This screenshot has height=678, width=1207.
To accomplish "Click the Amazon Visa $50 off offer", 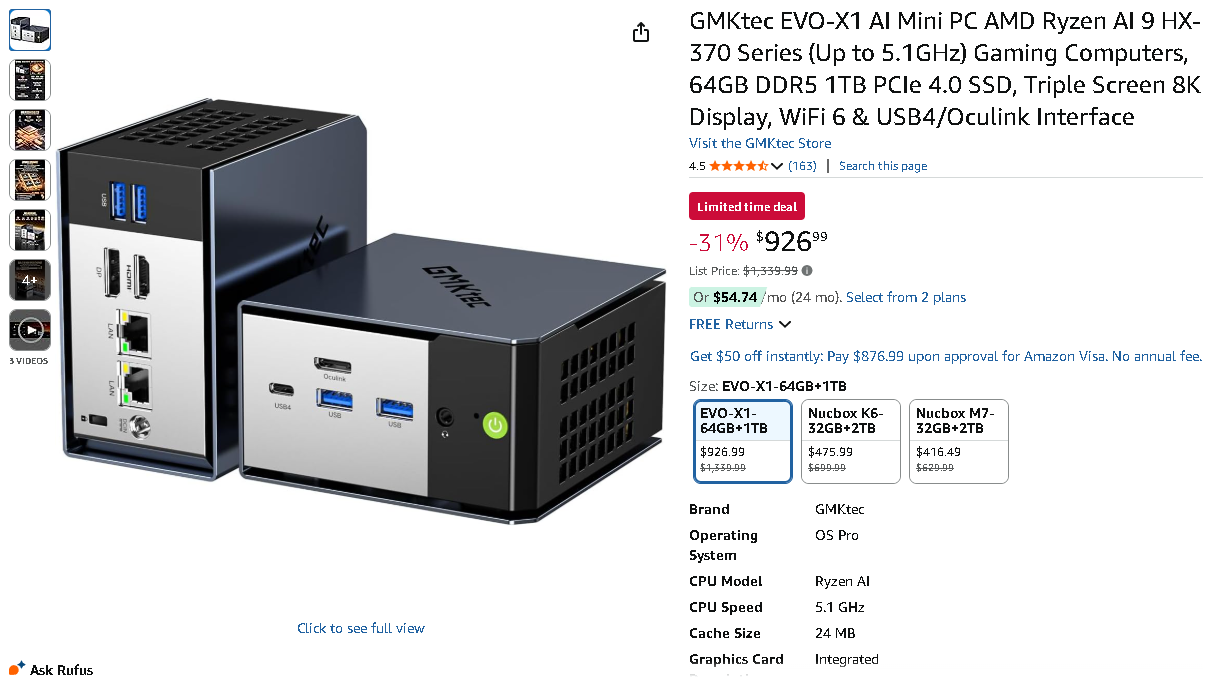I will tap(946, 357).
